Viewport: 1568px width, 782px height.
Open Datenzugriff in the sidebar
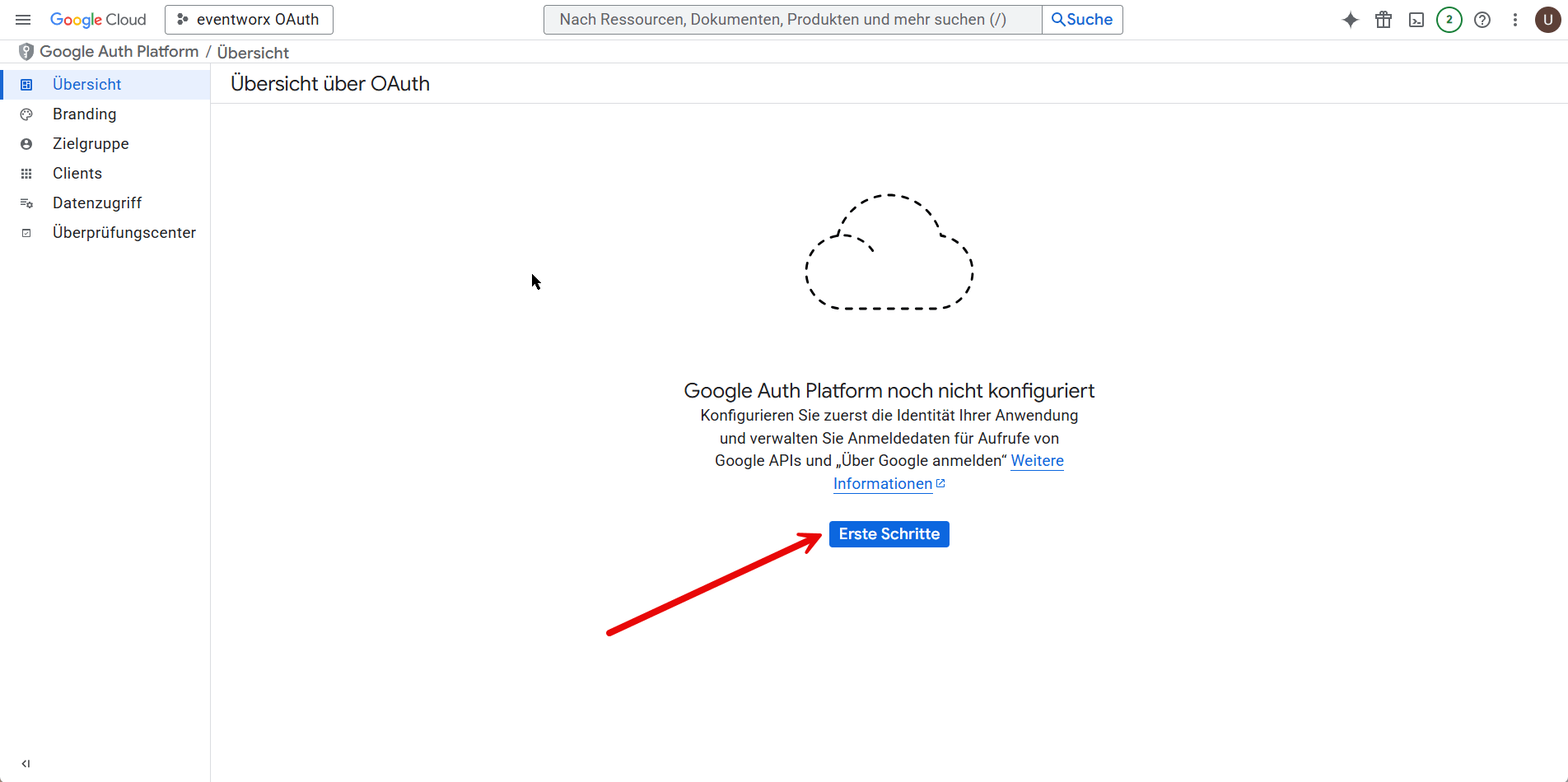(105, 203)
